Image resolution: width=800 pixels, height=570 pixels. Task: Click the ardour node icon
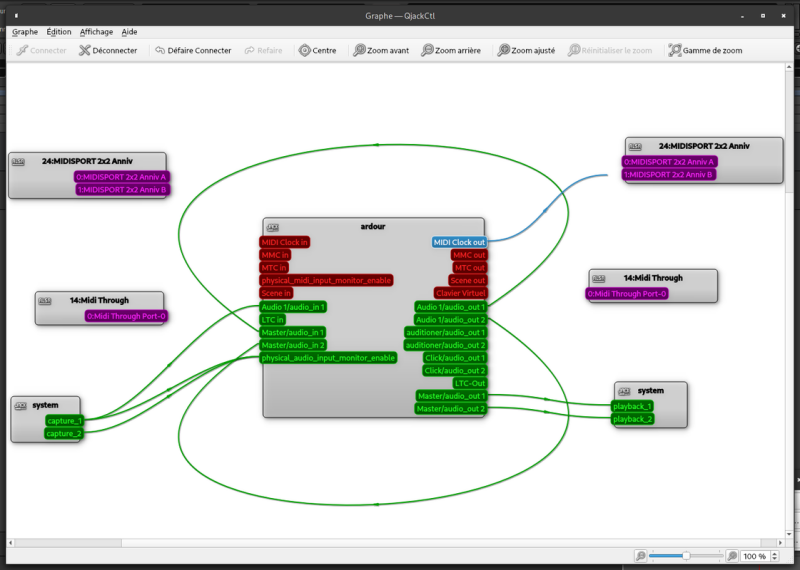pyautogui.click(x=273, y=227)
